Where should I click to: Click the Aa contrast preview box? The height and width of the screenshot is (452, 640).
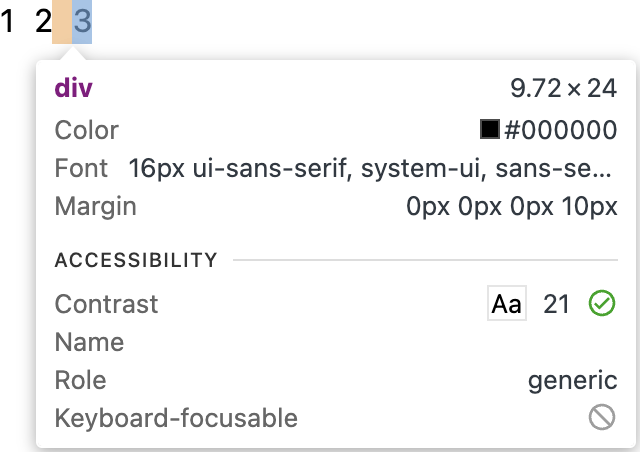click(506, 304)
